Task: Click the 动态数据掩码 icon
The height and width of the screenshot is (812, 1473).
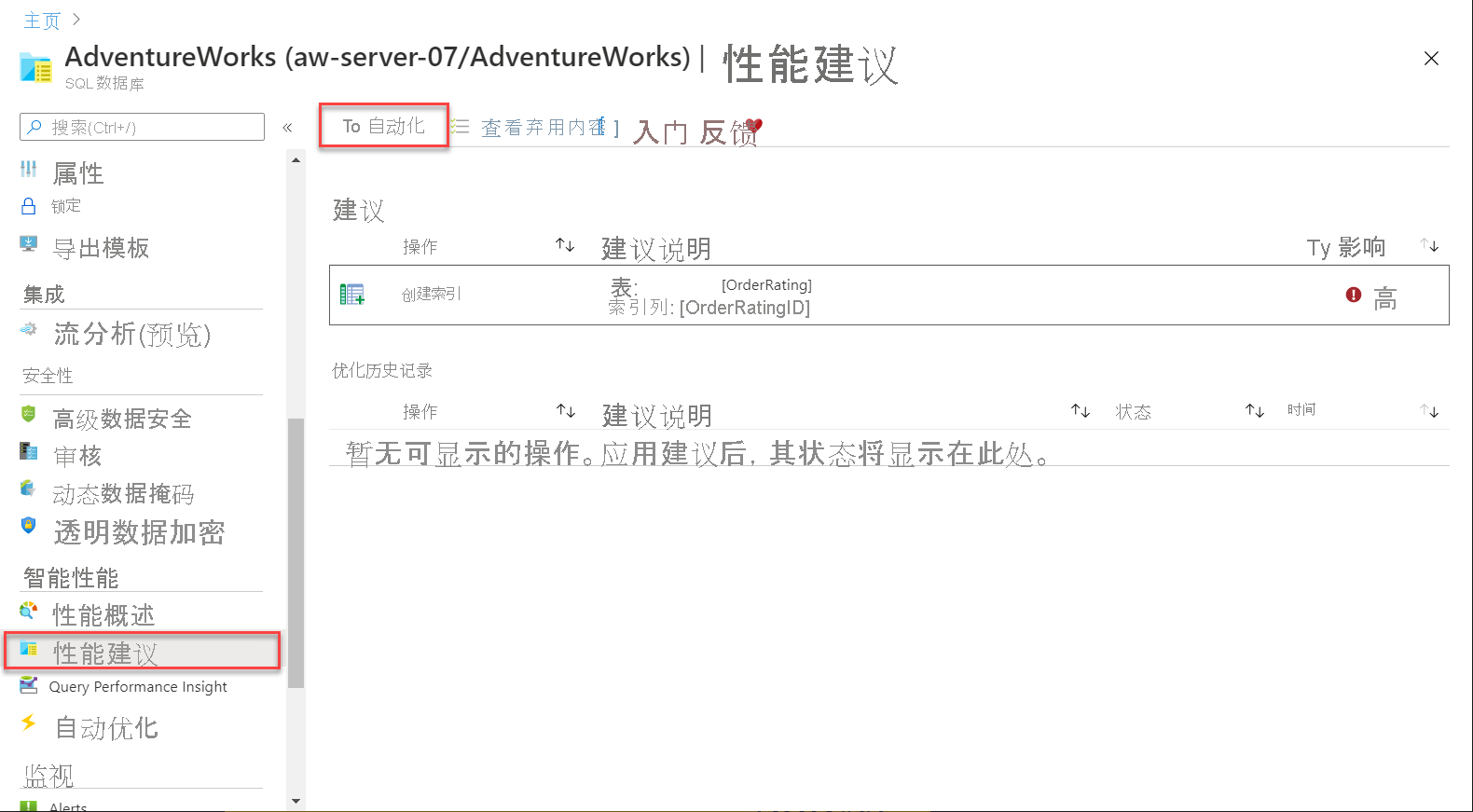Action: [29, 489]
